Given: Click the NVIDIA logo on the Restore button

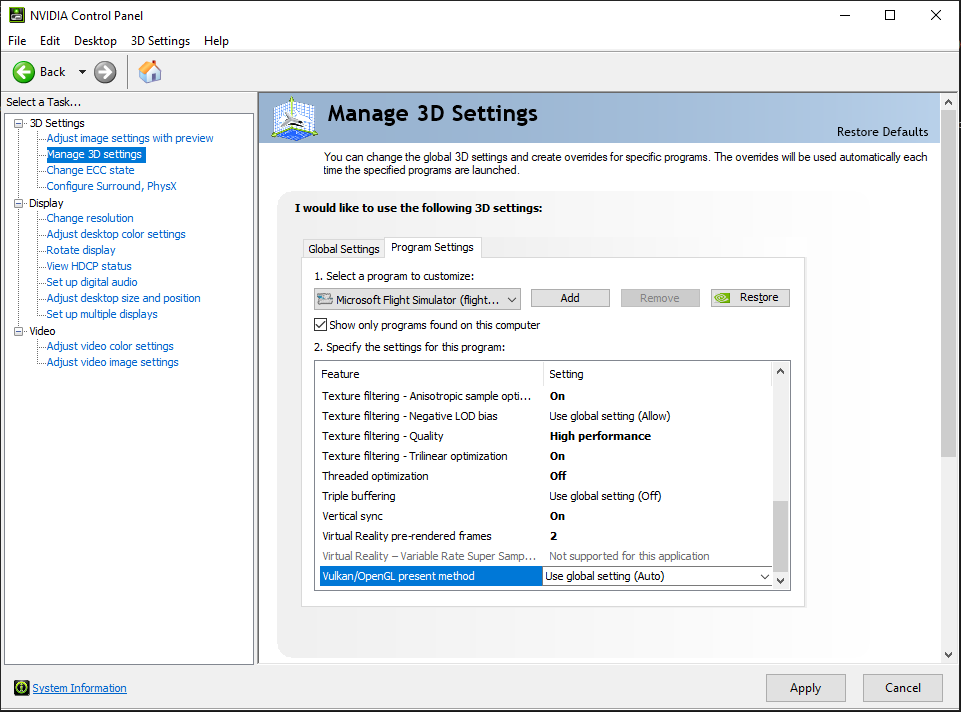Looking at the screenshot, I should [x=725, y=298].
